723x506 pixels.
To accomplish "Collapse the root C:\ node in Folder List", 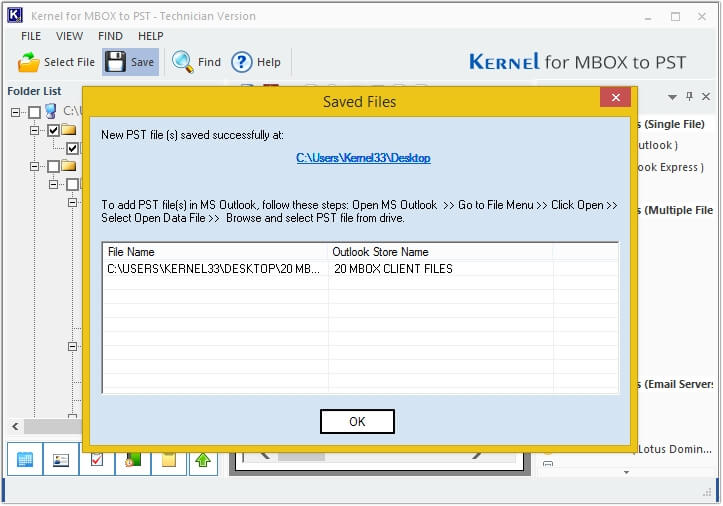I will click(16, 112).
